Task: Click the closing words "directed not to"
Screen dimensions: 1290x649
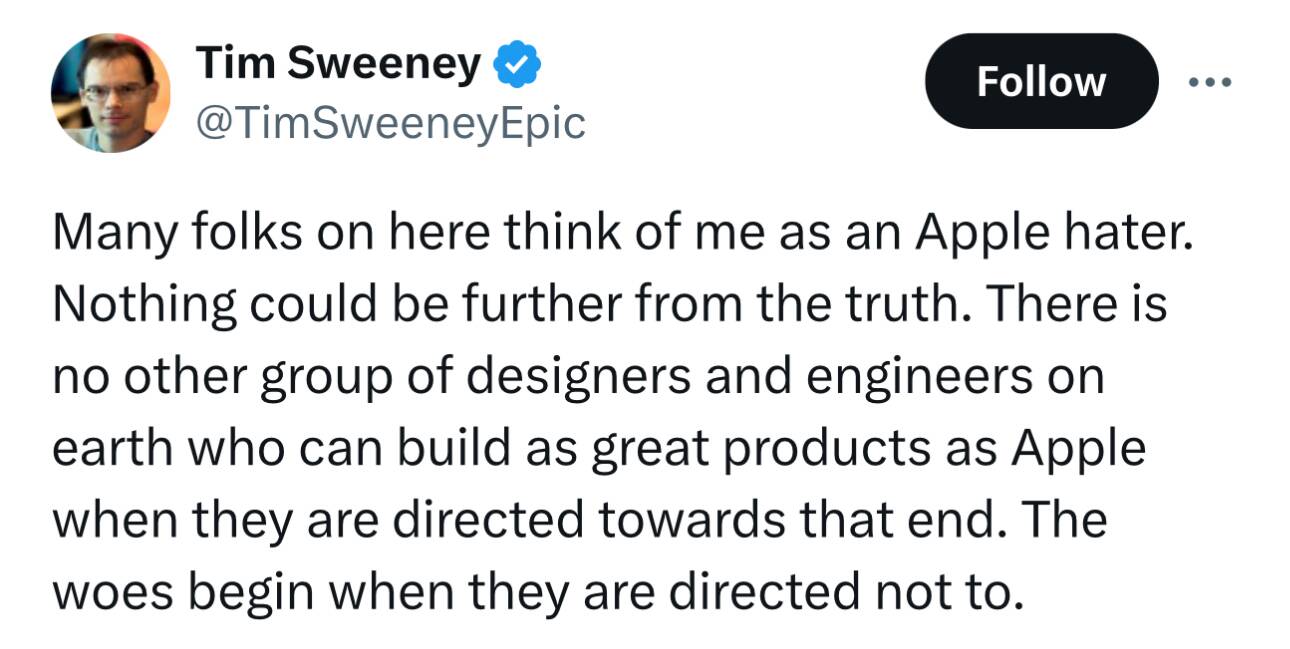Action: pos(847,593)
